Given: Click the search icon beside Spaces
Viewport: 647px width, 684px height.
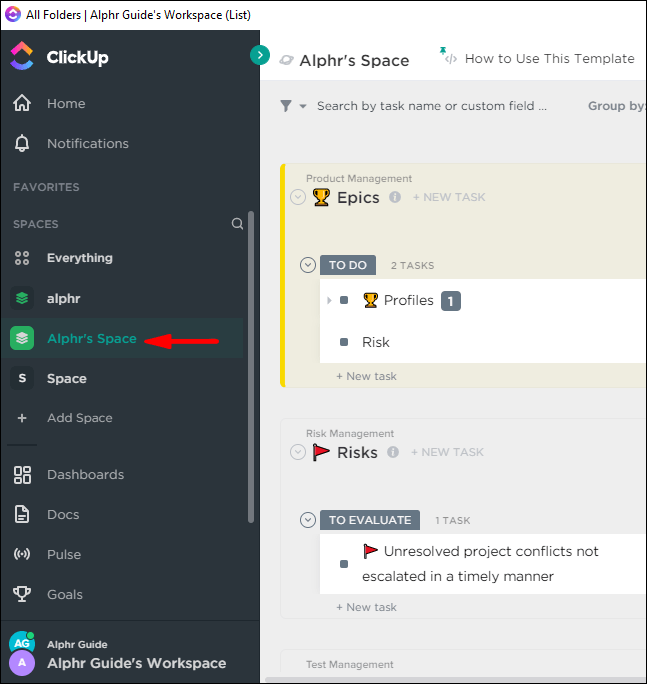Looking at the screenshot, I should [x=237, y=224].
